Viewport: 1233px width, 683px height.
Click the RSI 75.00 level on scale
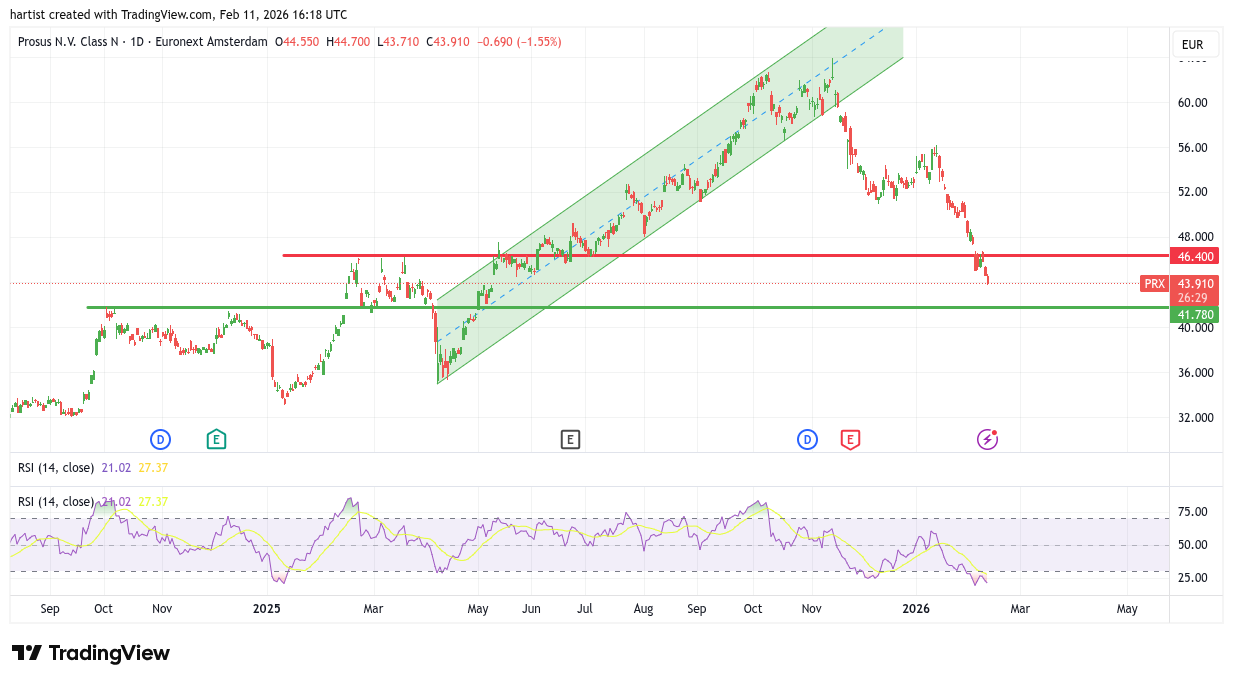coord(1192,512)
